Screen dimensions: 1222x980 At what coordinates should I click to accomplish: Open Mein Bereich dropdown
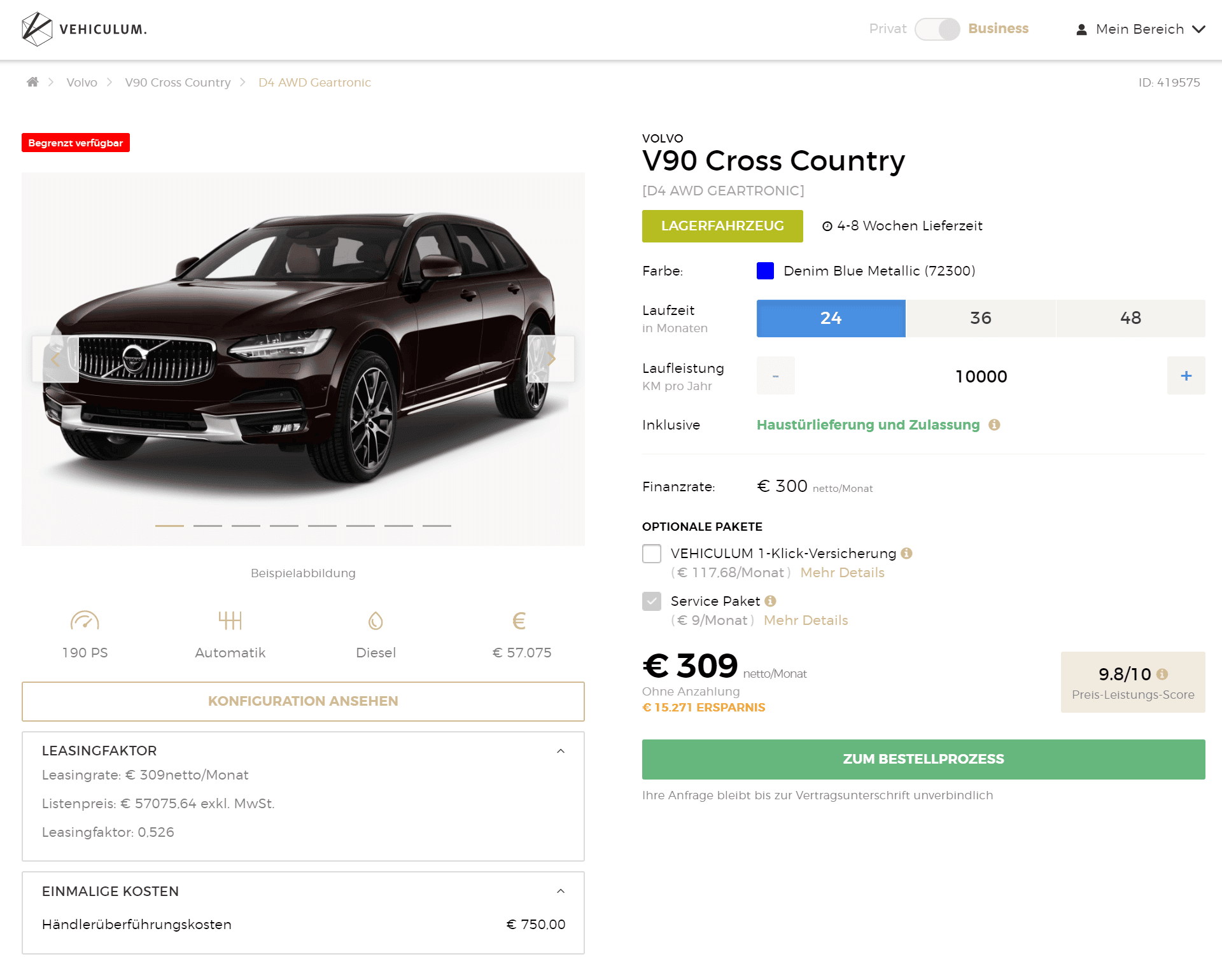tap(1141, 29)
